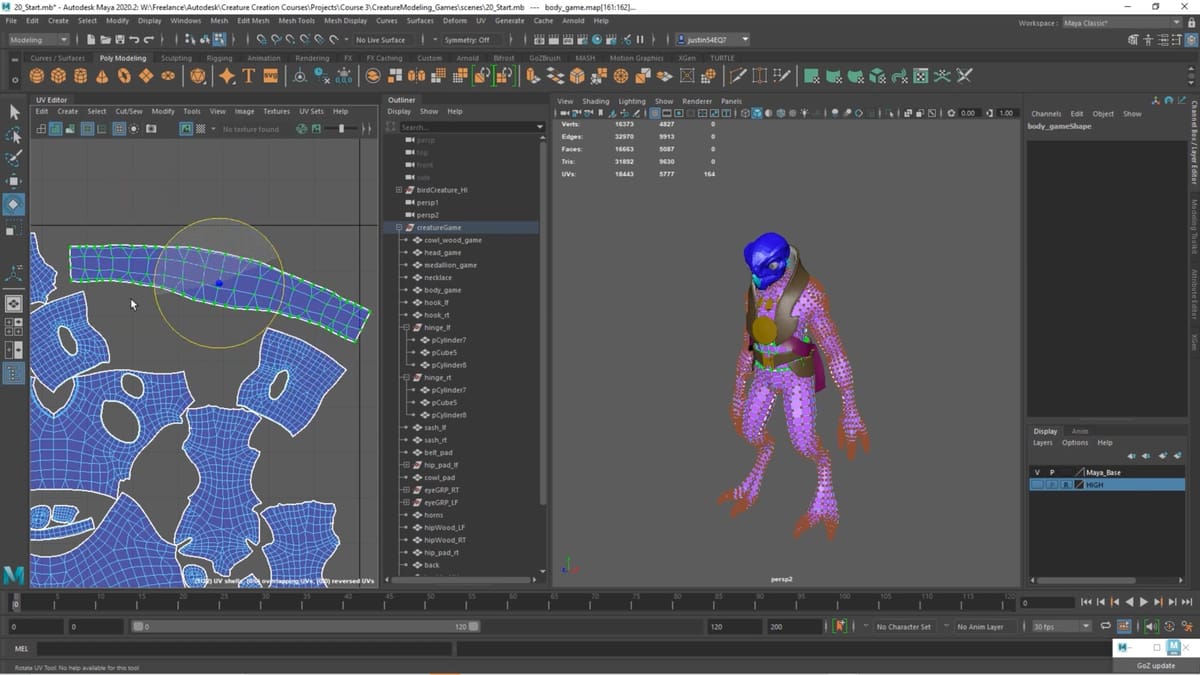The width and height of the screenshot is (1200, 675).
Task: Click the Undo arrow in status line
Action: 133,40
